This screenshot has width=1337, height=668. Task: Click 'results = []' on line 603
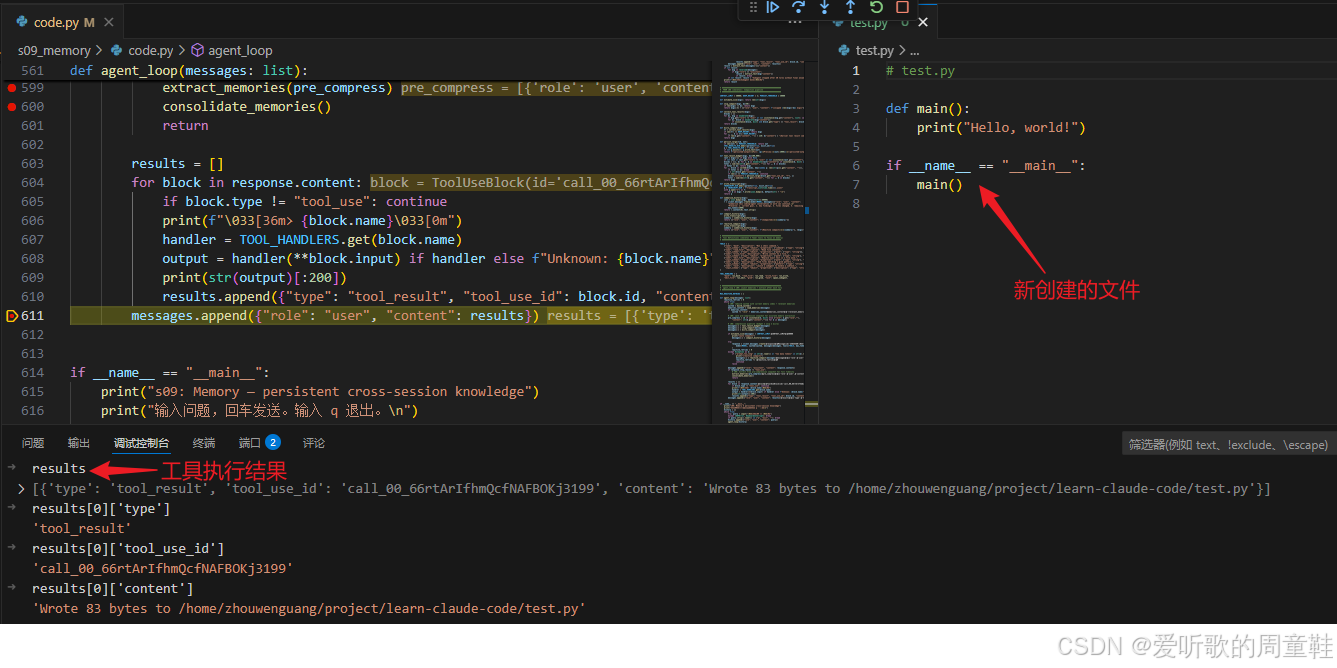(x=178, y=164)
